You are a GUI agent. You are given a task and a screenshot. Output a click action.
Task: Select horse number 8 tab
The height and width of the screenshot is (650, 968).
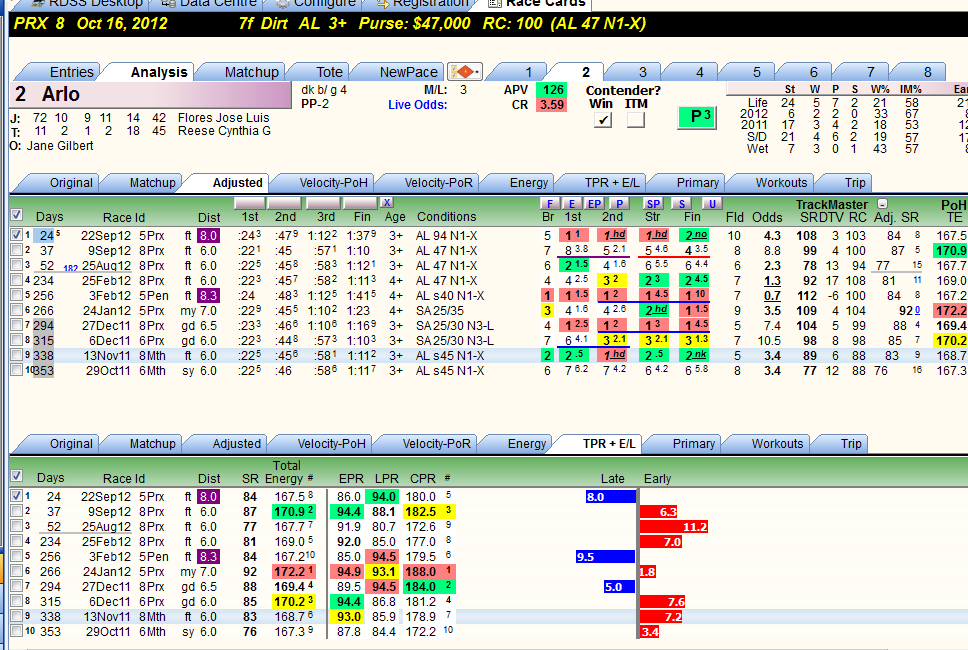click(x=927, y=72)
